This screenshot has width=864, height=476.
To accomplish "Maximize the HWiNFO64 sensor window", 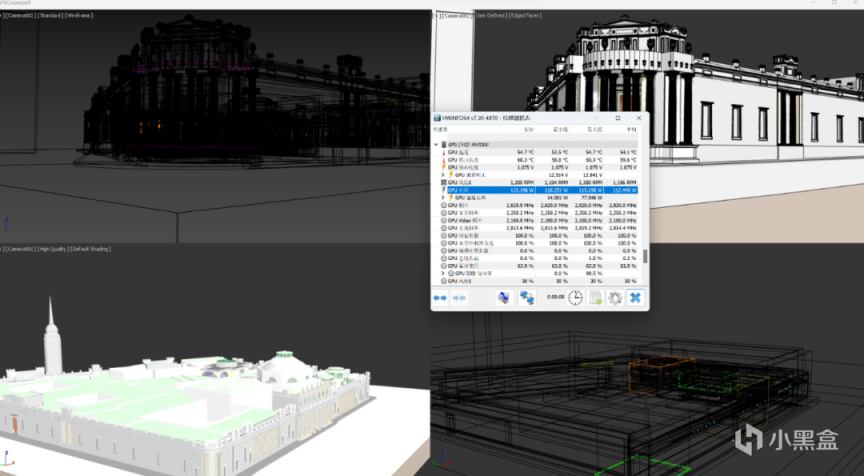I will point(618,118).
